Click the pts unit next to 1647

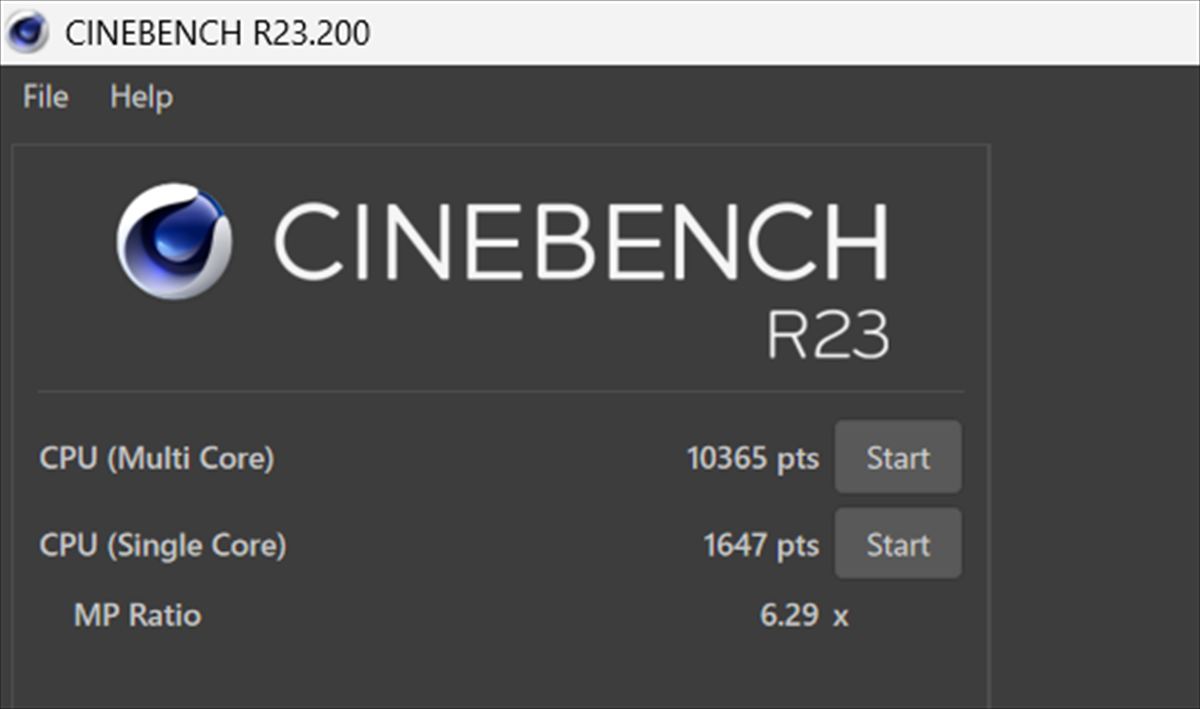click(798, 546)
